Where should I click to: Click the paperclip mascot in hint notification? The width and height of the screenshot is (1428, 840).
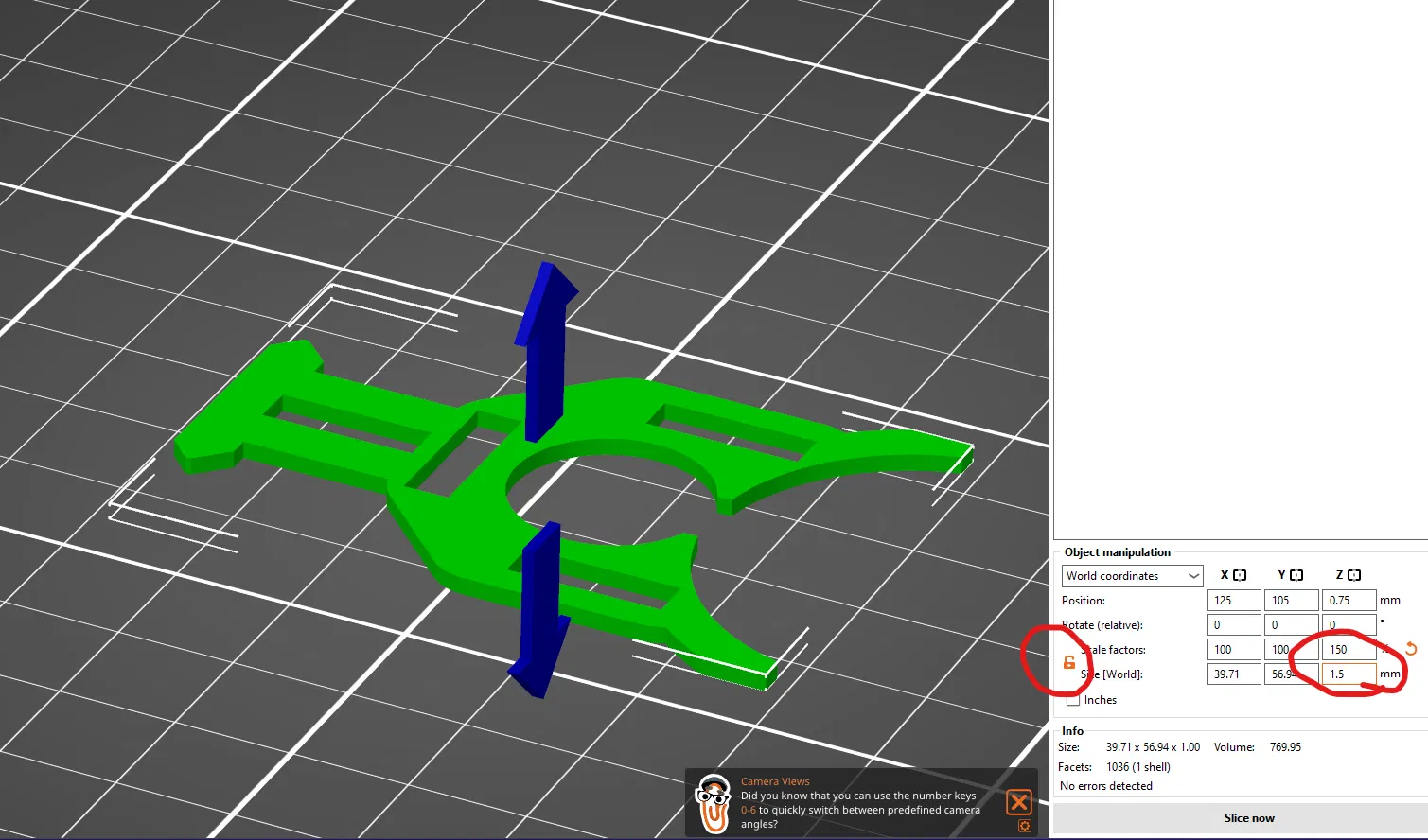pos(714,803)
